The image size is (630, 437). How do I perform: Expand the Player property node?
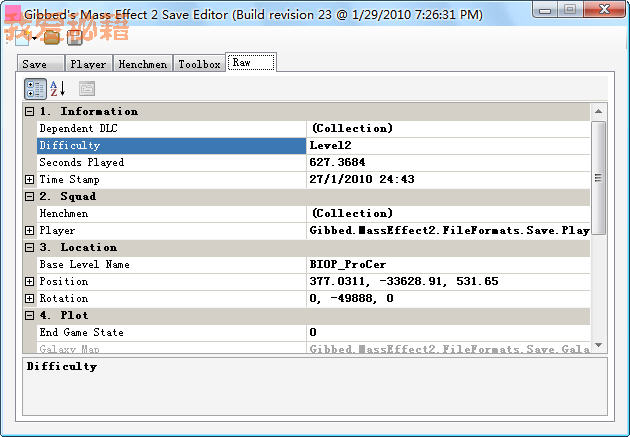[x=30, y=231]
